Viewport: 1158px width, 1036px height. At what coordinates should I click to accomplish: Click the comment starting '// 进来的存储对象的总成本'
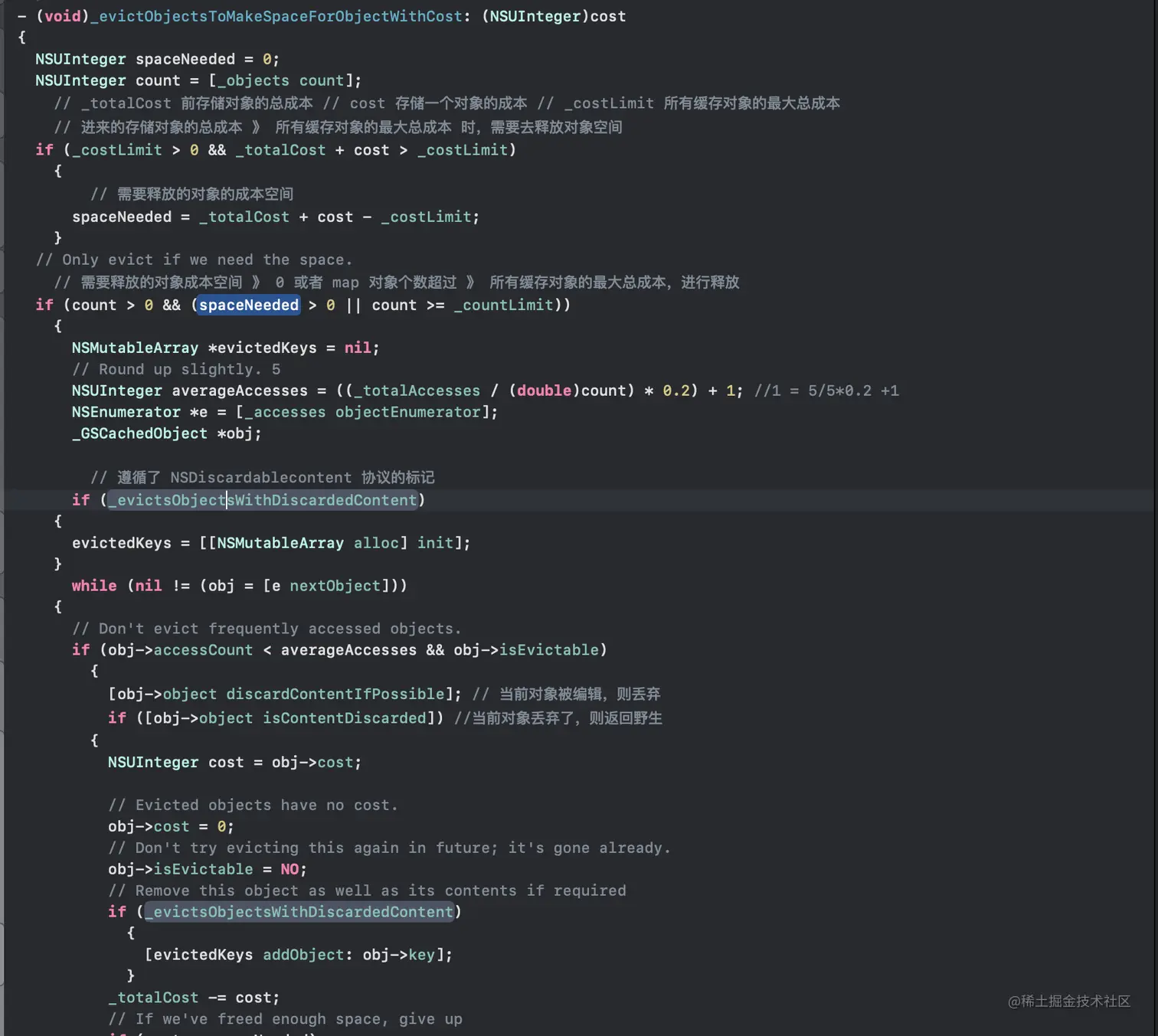(x=338, y=127)
